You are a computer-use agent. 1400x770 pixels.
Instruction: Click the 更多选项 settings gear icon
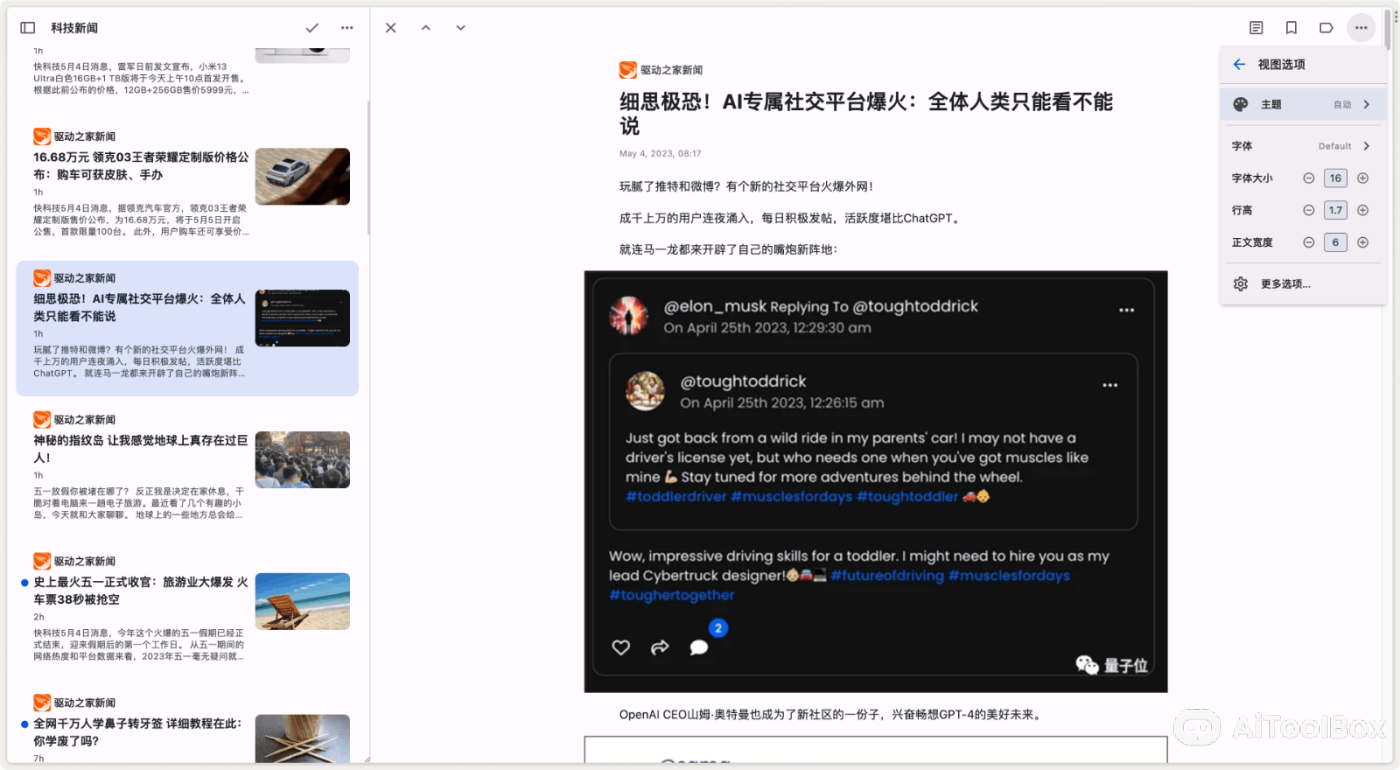pos(1240,284)
